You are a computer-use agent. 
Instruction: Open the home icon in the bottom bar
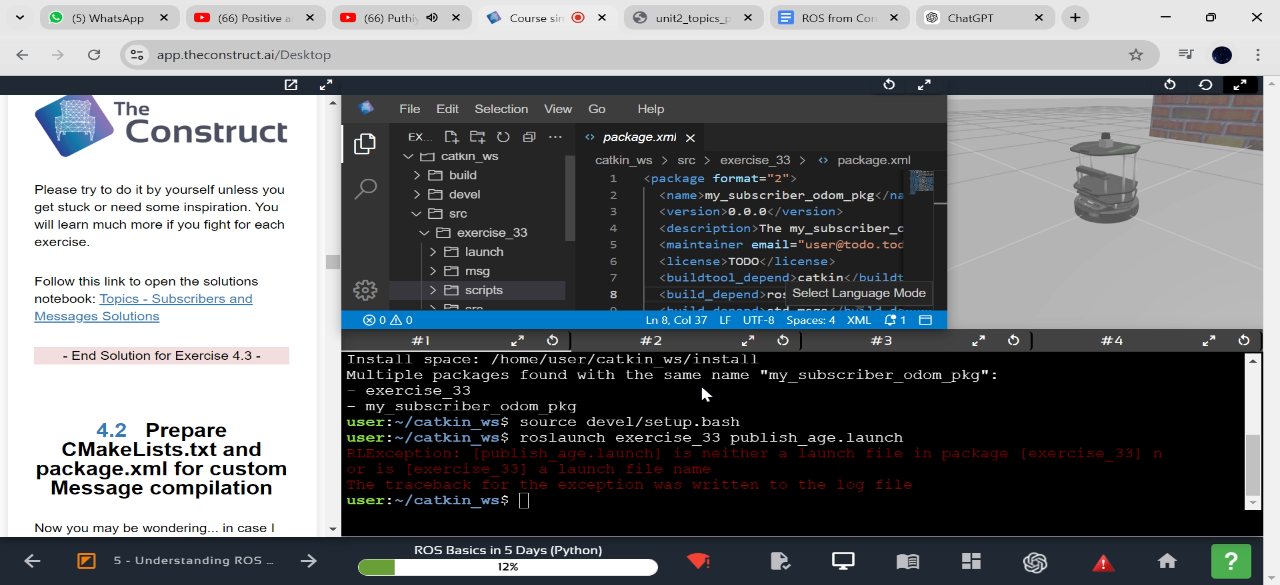[x=1167, y=561]
